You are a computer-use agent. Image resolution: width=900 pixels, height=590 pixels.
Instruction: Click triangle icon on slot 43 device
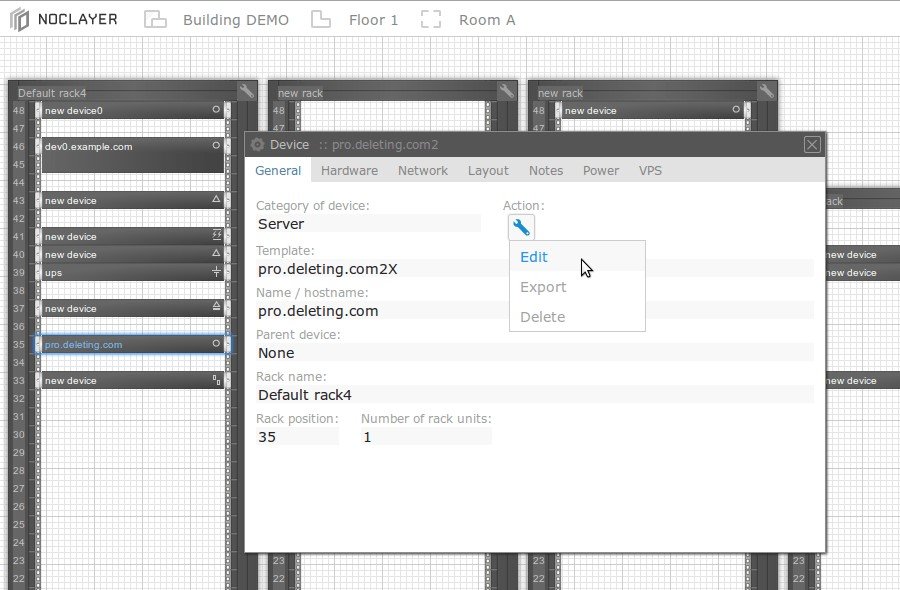click(216, 199)
